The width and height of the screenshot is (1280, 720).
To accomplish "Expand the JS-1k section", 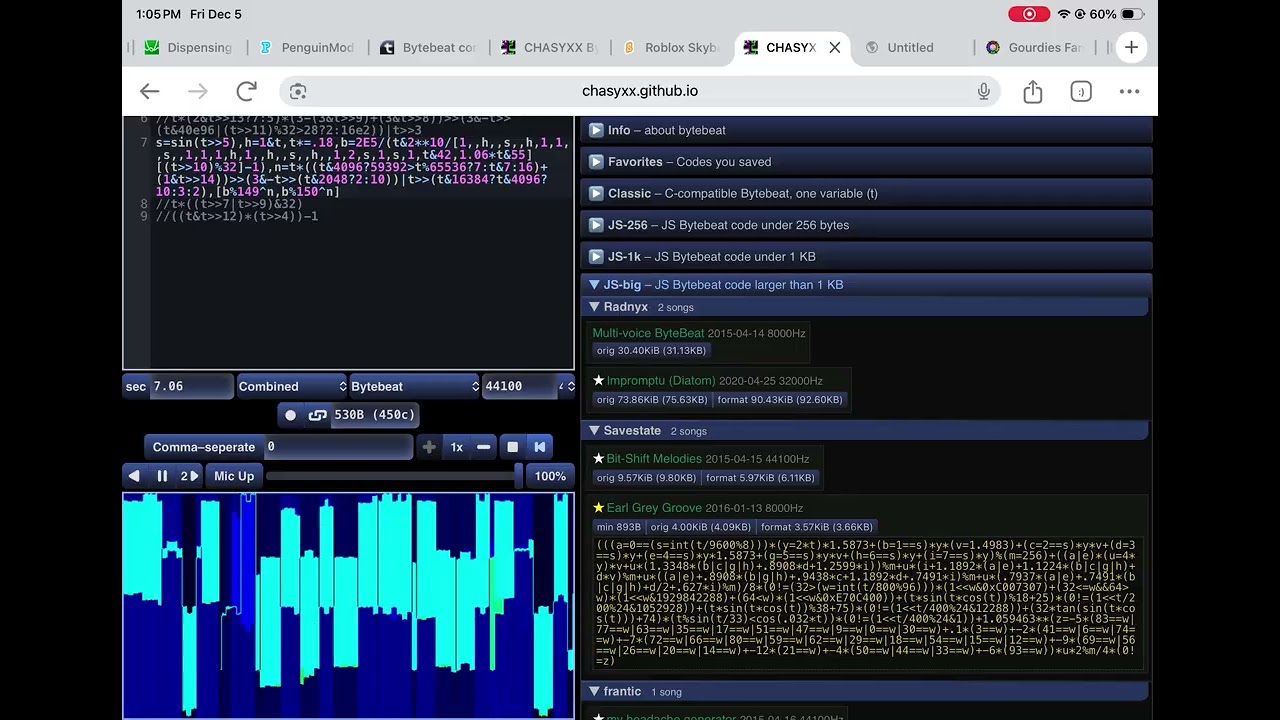I will tap(866, 257).
